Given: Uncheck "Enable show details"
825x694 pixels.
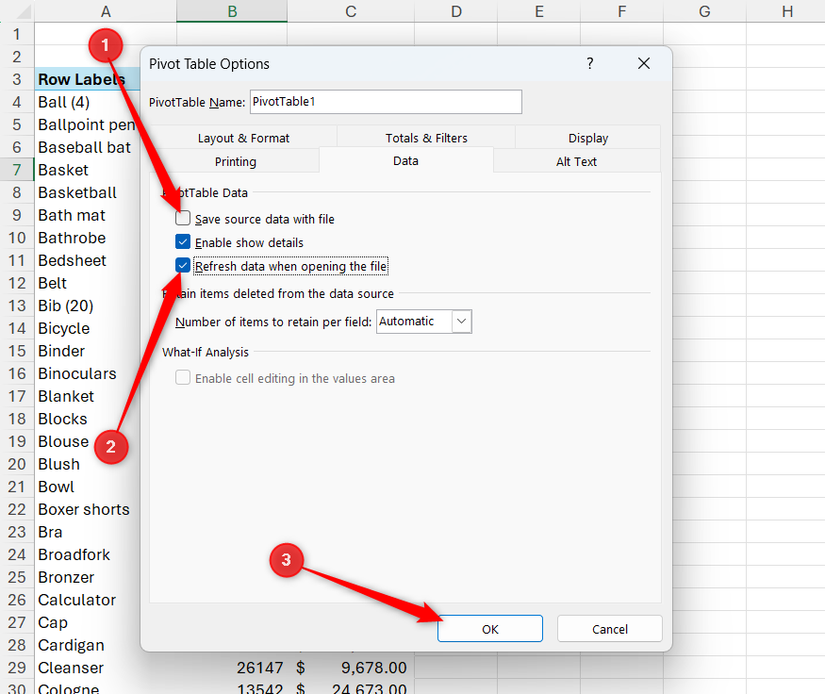Looking at the screenshot, I should (x=182, y=241).
